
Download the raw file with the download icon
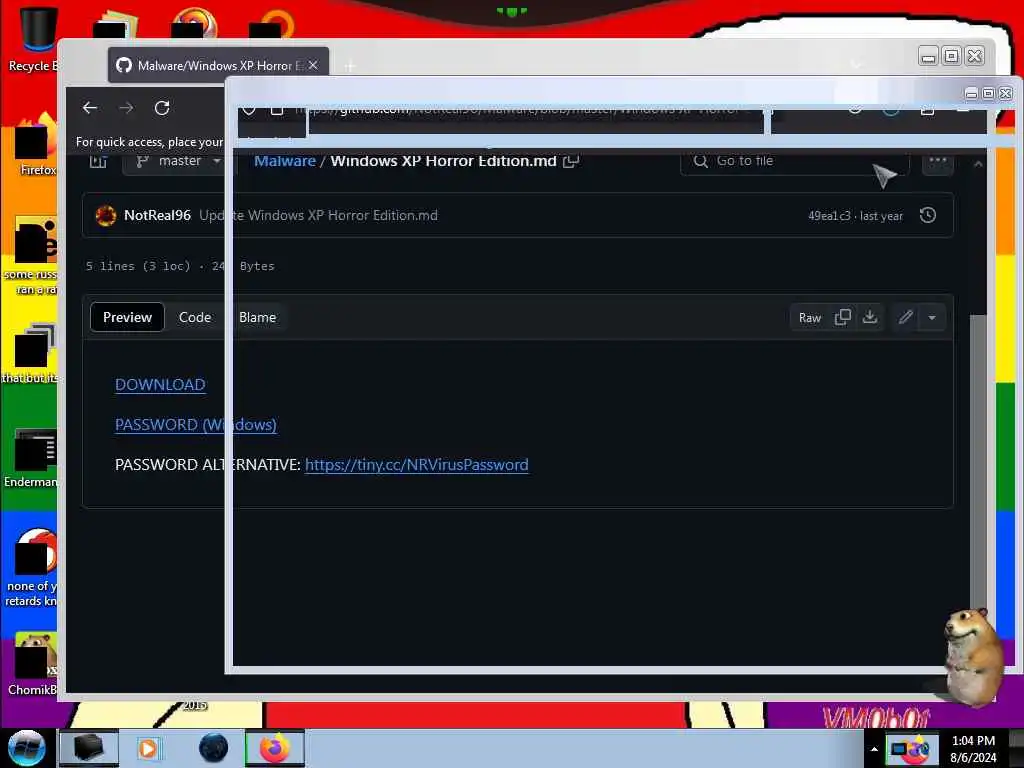click(x=870, y=317)
